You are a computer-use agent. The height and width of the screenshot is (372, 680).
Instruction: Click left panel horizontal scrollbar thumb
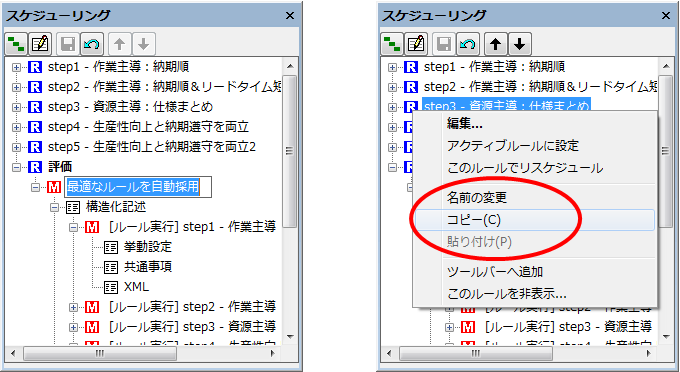pyautogui.click(x=100, y=353)
